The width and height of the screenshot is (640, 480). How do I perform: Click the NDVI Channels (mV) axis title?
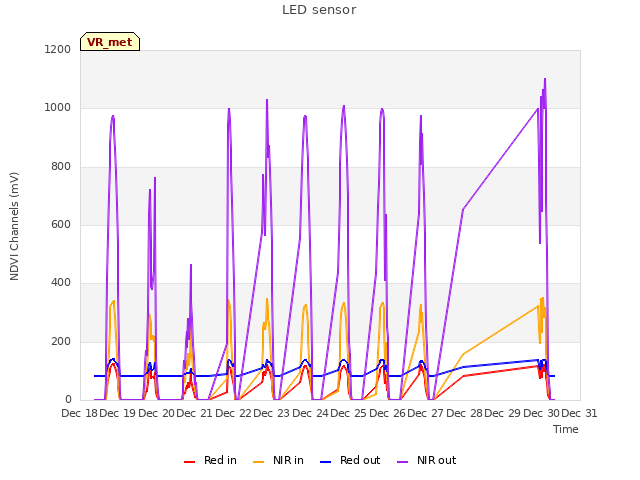coord(14,226)
